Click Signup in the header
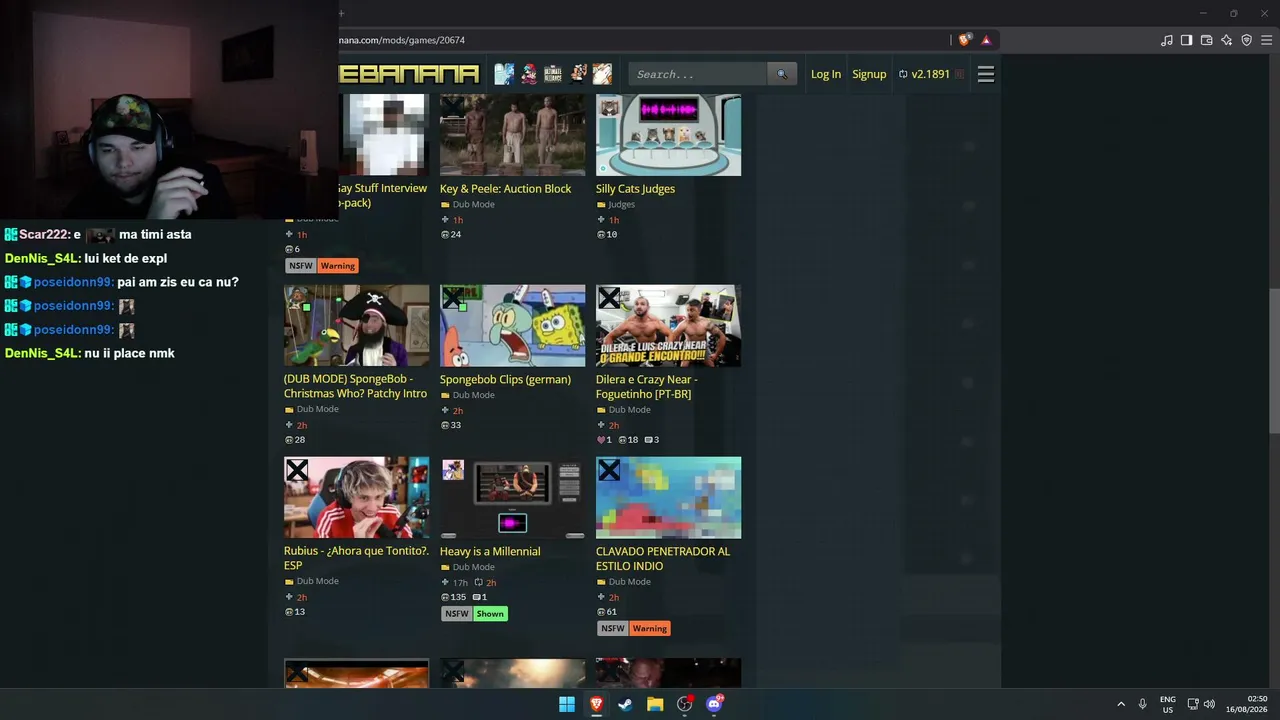 click(869, 74)
